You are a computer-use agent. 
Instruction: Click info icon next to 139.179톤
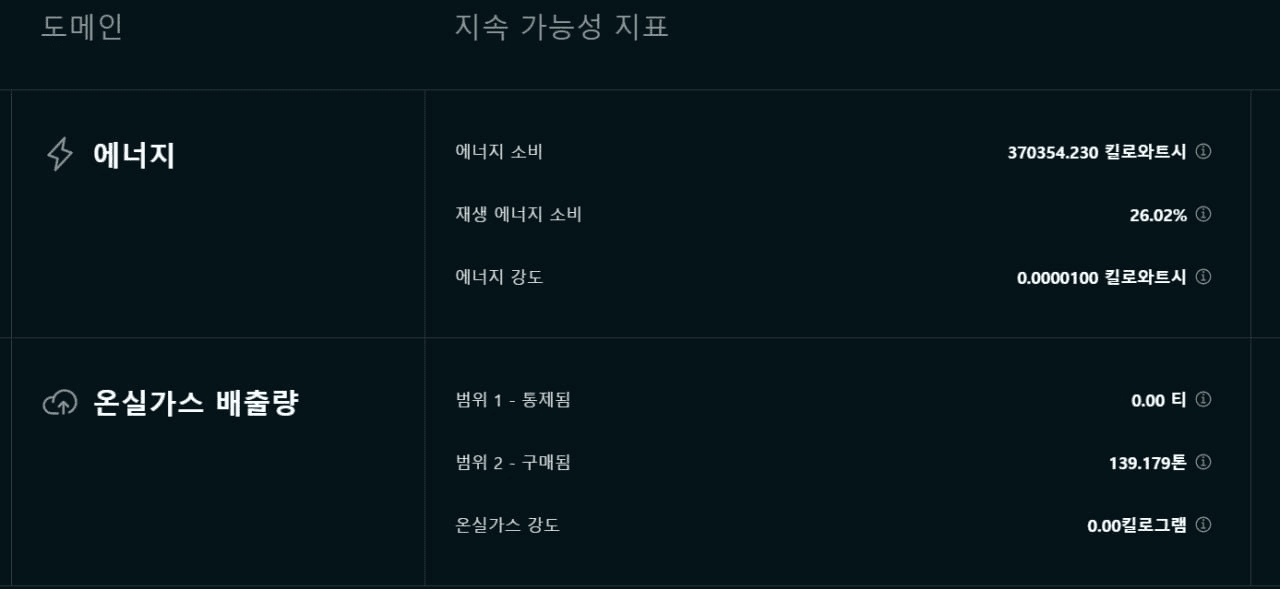tap(1203, 462)
